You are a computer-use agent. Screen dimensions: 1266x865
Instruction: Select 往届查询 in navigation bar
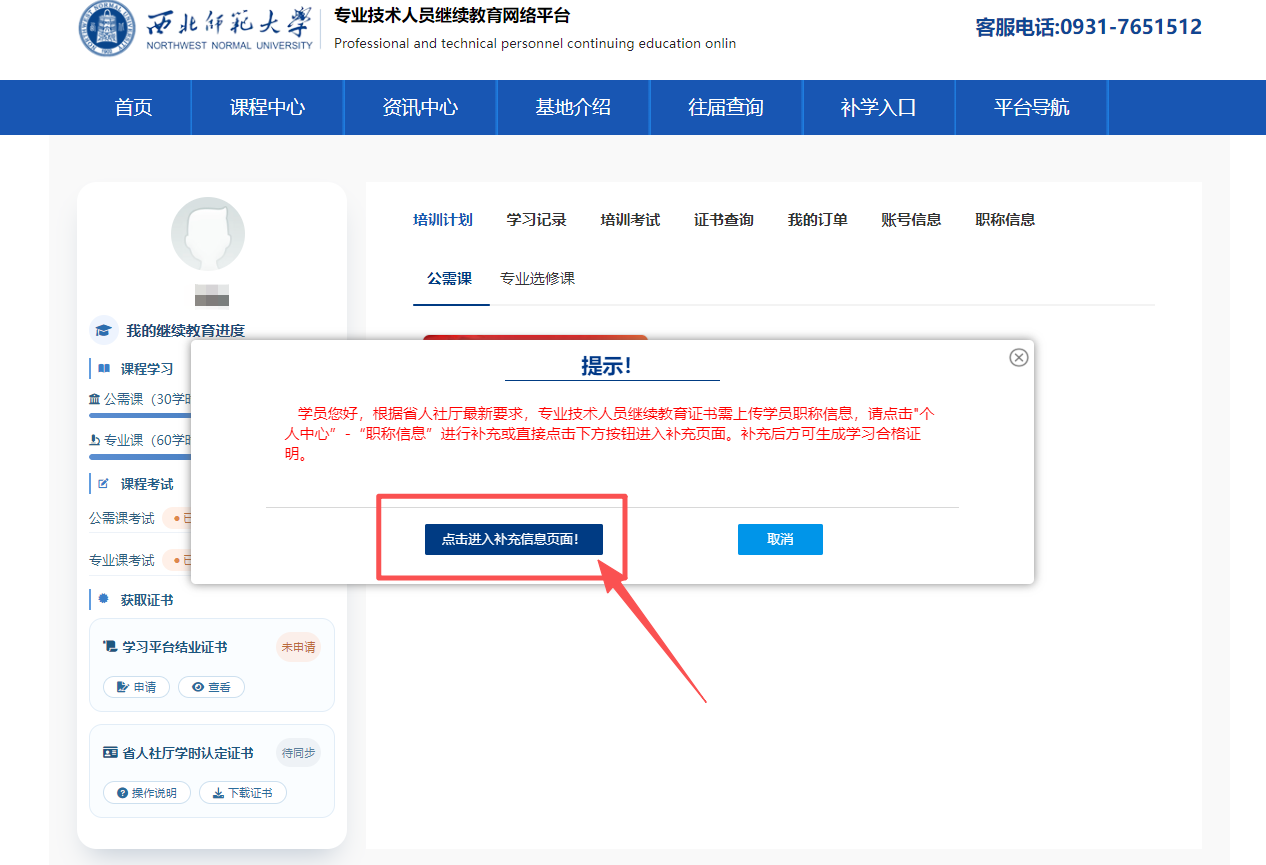coord(726,107)
